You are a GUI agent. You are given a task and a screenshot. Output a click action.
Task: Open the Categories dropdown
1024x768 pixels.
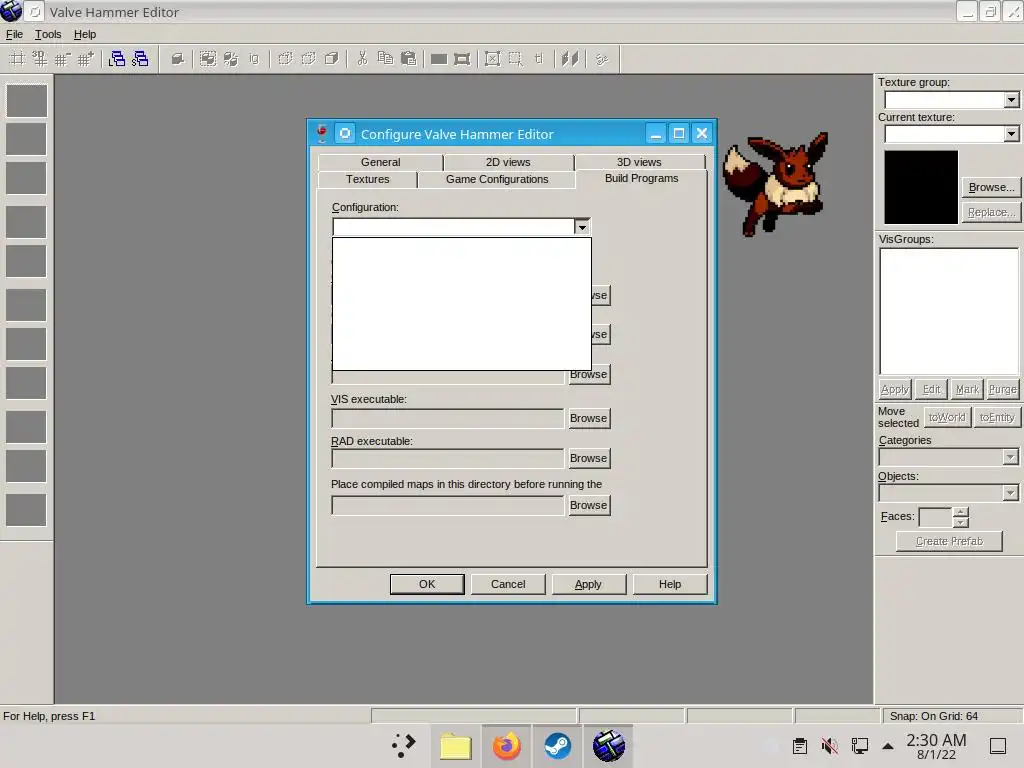1010,457
